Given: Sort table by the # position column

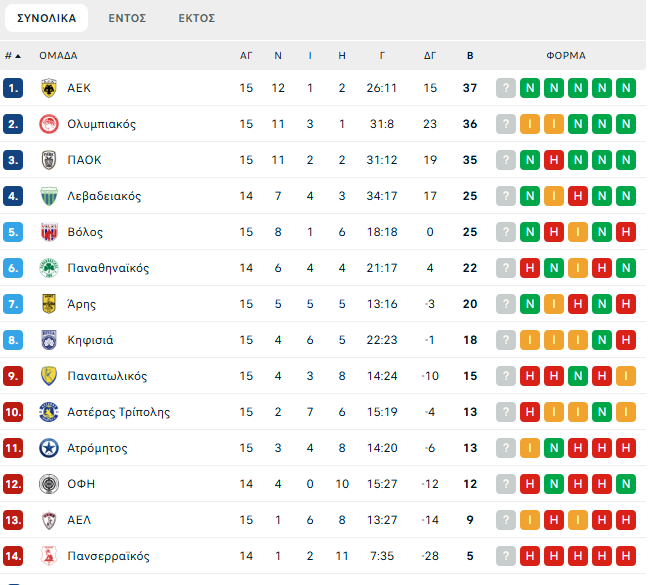Looking at the screenshot, I should pyautogui.click(x=12, y=56).
